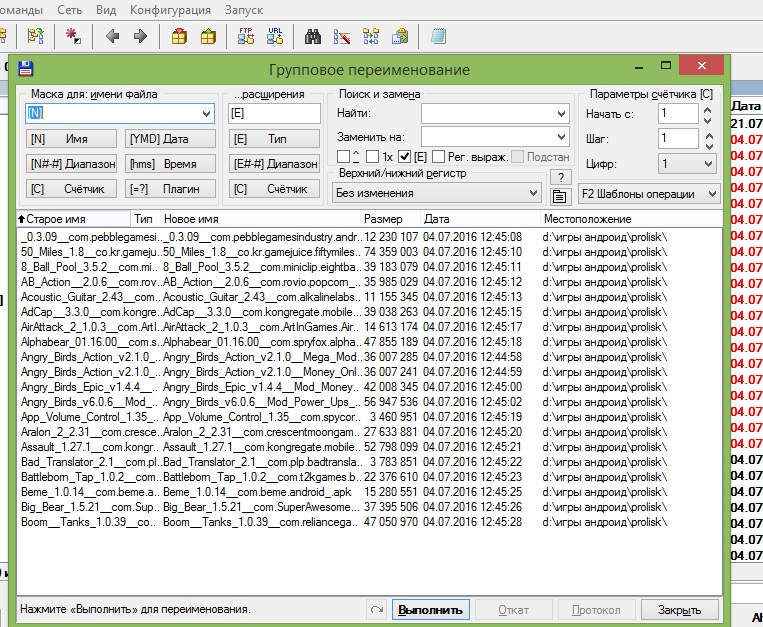Click the edit names list icon
Screen dimensions: 763x627
coord(560,197)
